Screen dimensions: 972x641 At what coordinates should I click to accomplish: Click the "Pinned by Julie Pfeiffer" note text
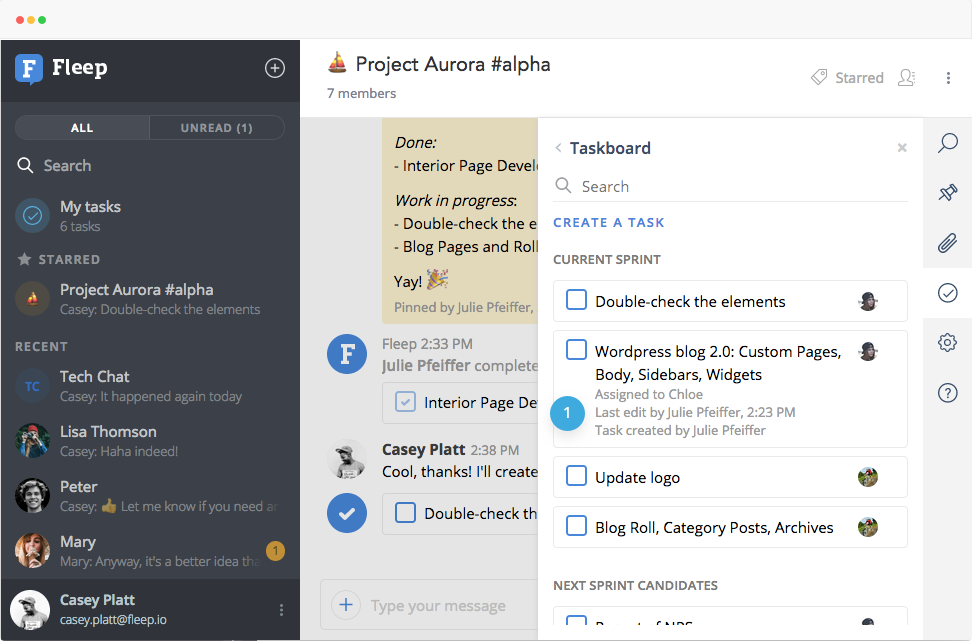[464, 307]
